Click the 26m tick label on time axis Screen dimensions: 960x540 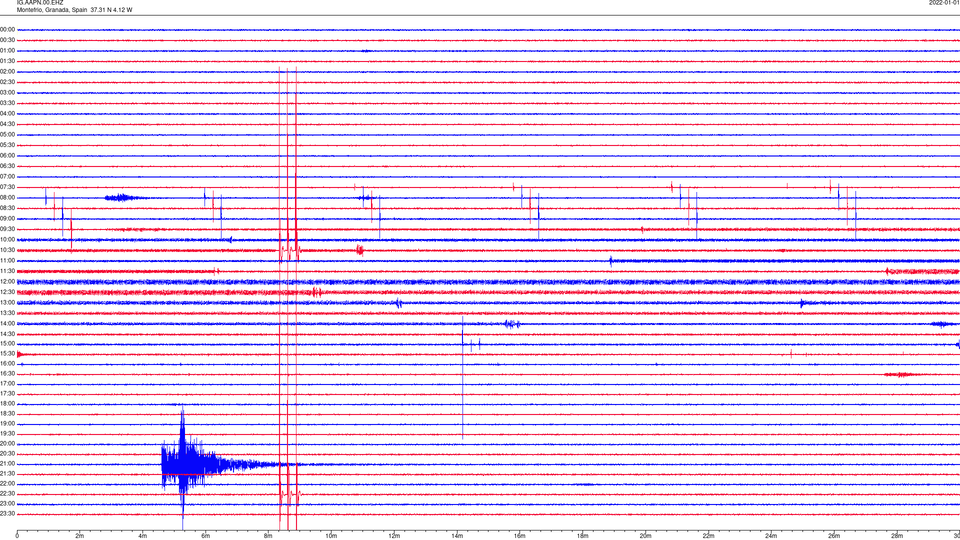[x=834, y=536]
